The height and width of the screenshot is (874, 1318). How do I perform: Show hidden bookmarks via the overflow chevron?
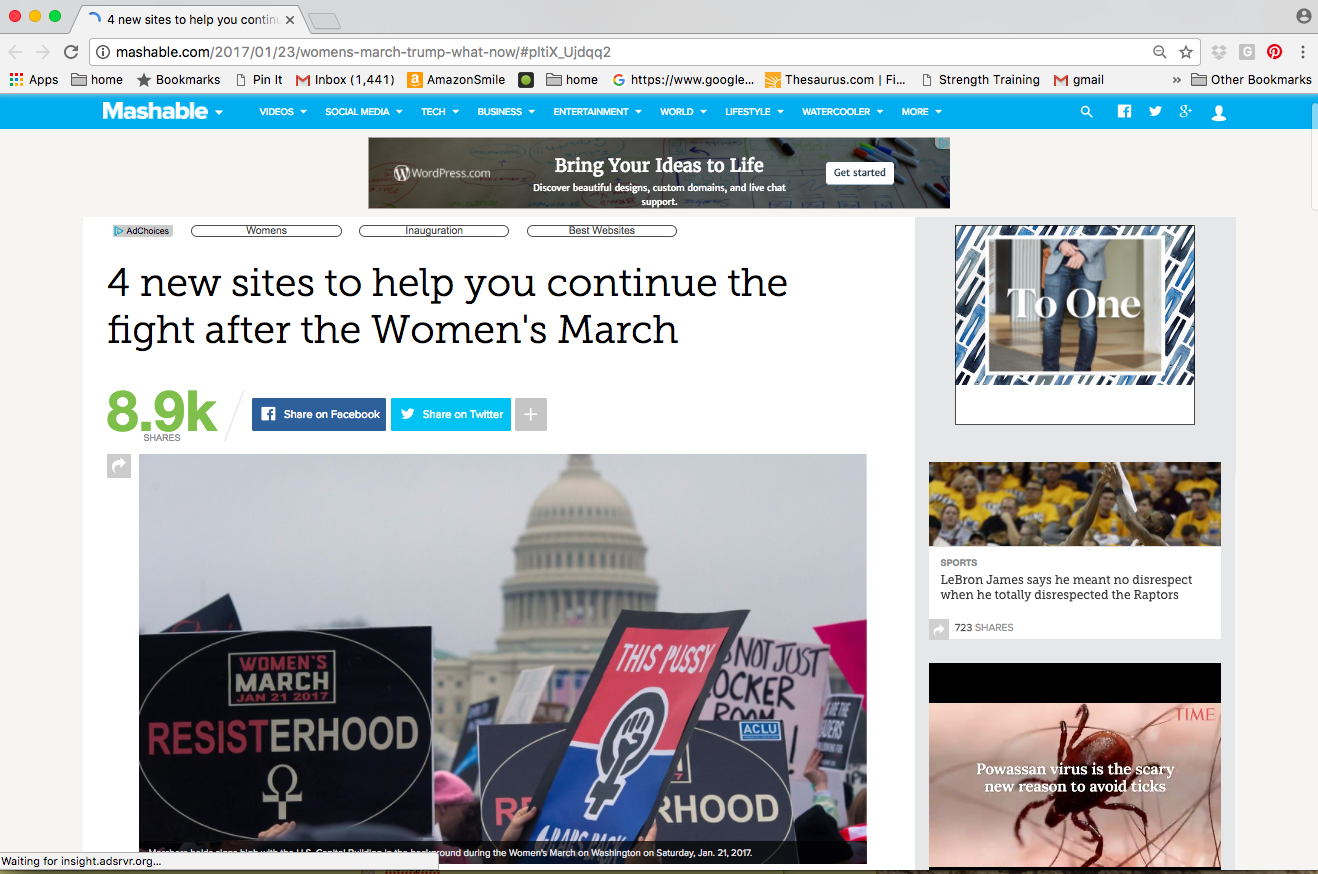click(1177, 80)
